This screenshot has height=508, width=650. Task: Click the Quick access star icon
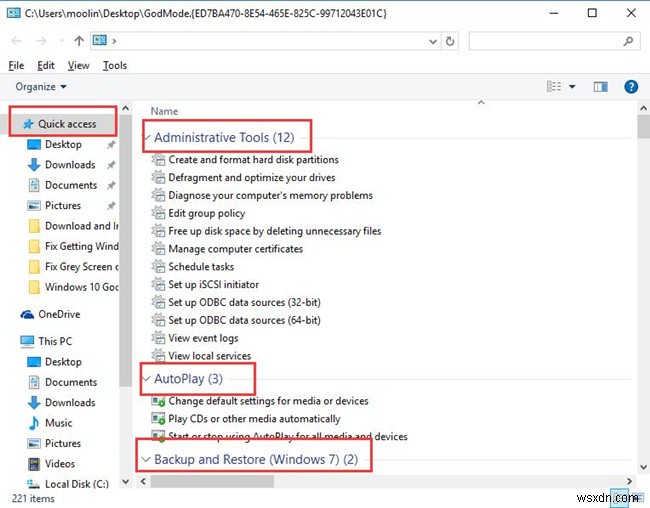[x=28, y=124]
